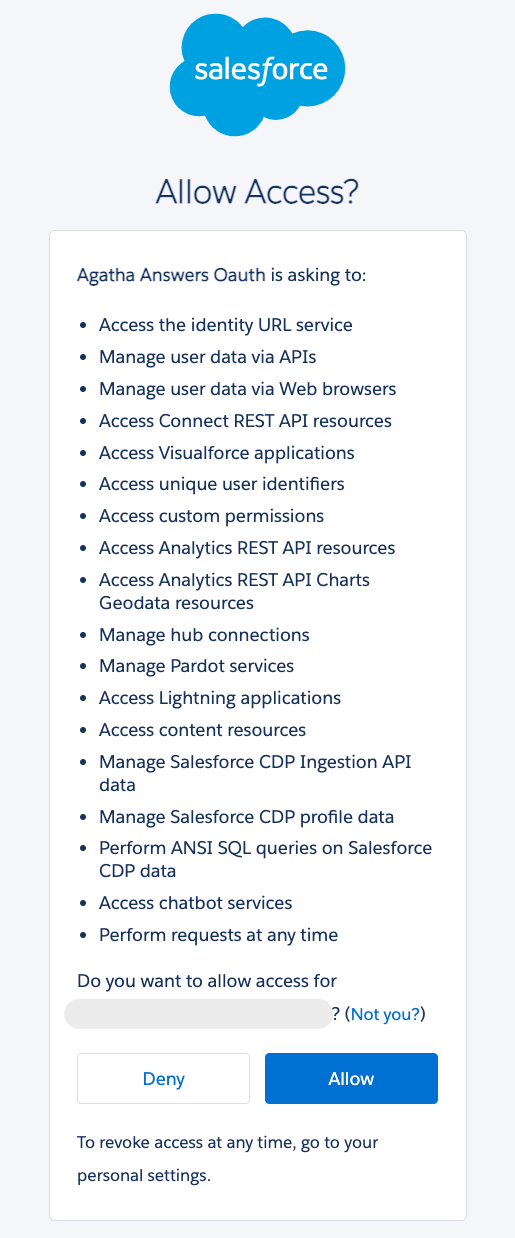Click the "Allow Access?" heading
The width and height of the screenshot is (515, 1238).
257,192
